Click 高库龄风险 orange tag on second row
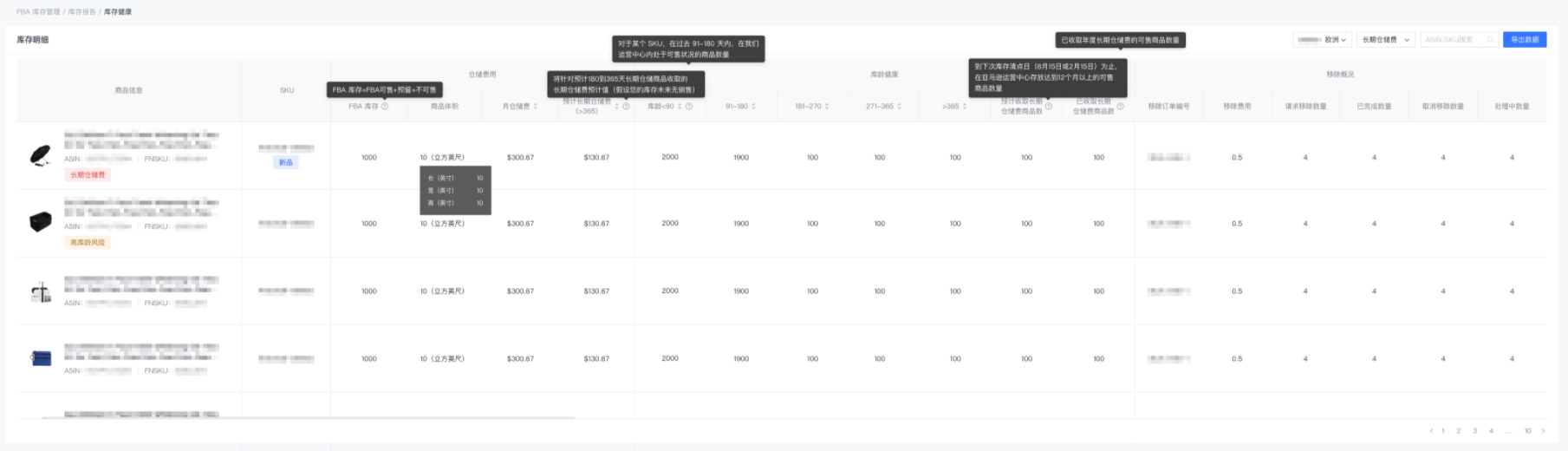This screenshot has height=451, width=1568. [88, 243]
